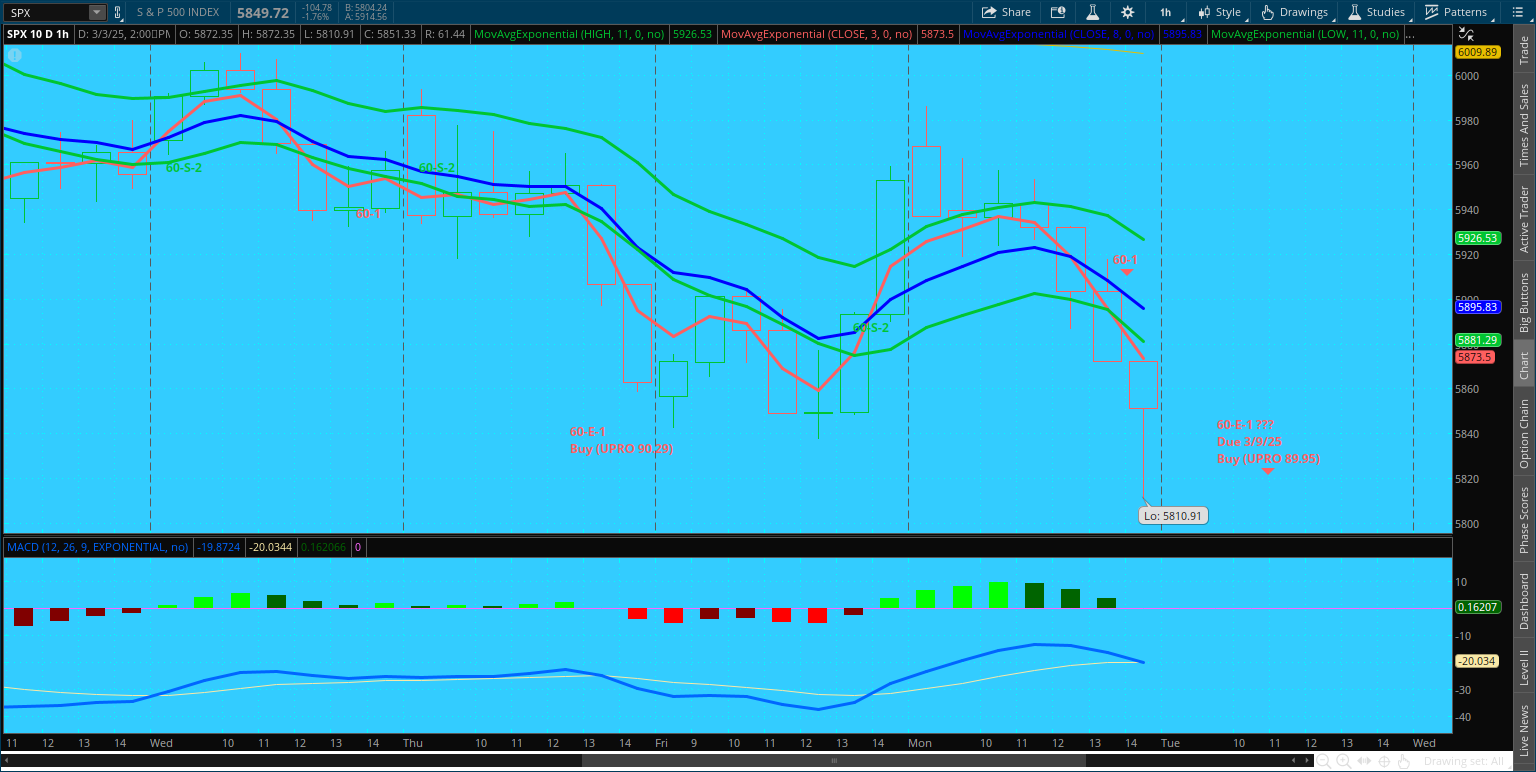Switch to the Option Chain side tab
Image resolution: width=1536 pixels, height=772 pixels.
tap(1524, 433)
